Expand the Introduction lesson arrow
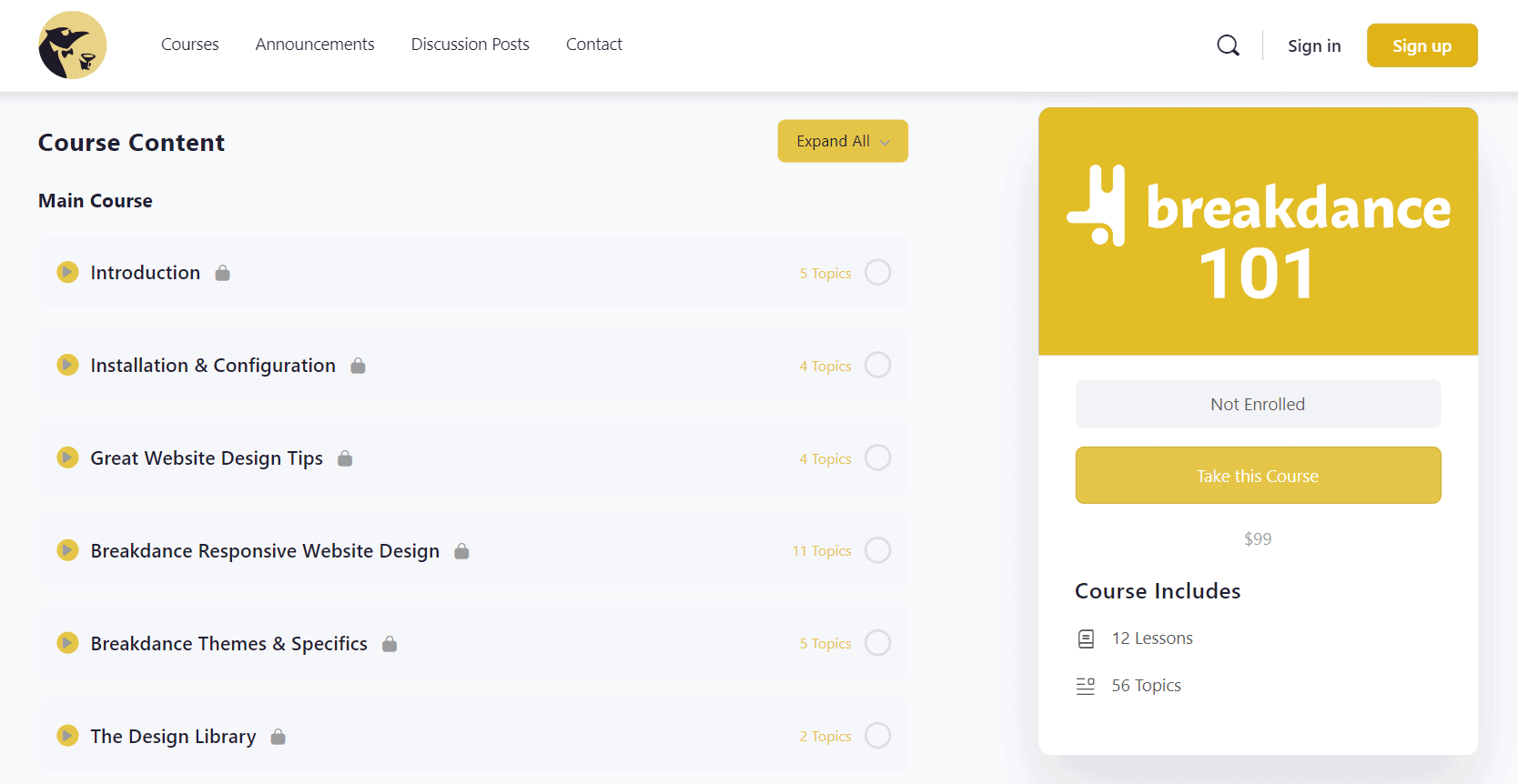This screenshot has height=784, width=1518. coord(67,272)
